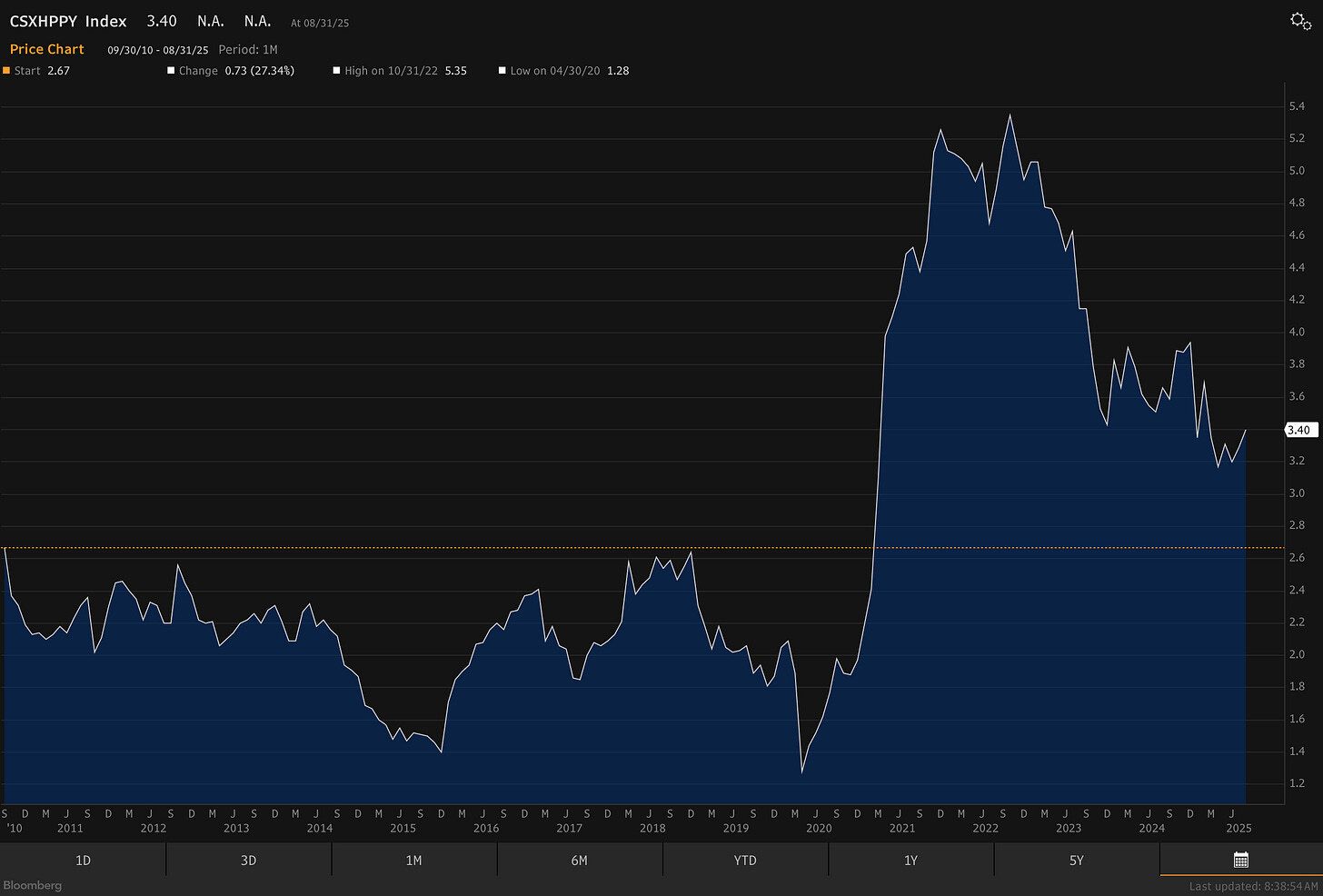Click the 2024 year label on the x-axis
This screenshot has width=1323, height=896.
tap(1152, 828)
